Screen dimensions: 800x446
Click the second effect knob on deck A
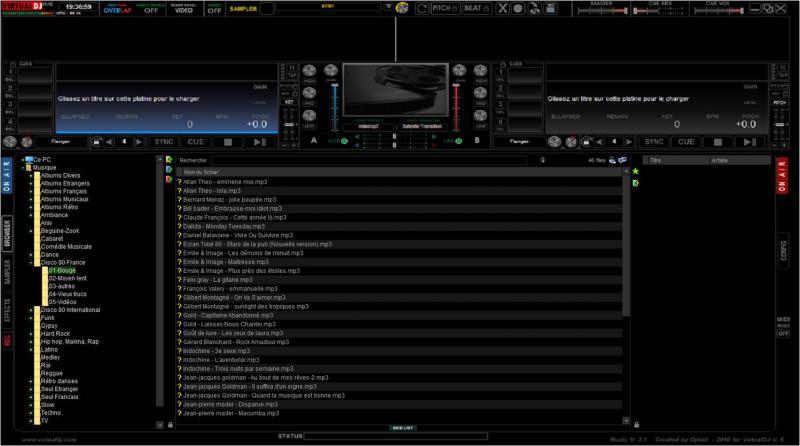[x=27, y=142]
